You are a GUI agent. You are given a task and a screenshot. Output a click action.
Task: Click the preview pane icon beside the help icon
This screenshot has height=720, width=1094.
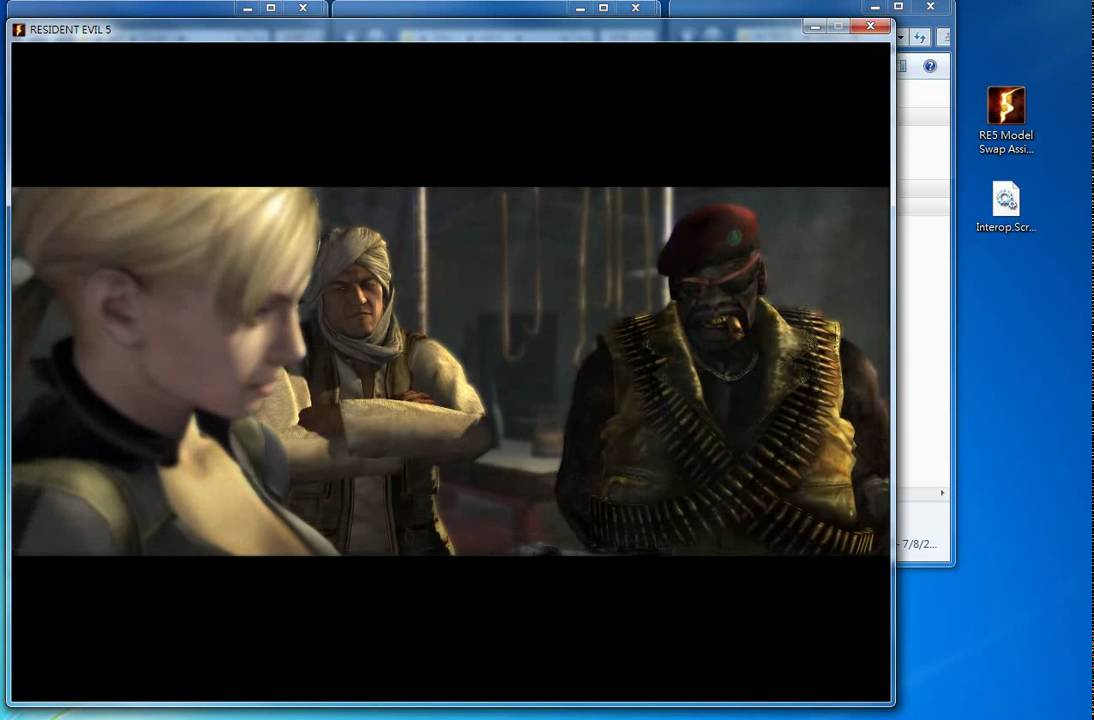[901, 66]
